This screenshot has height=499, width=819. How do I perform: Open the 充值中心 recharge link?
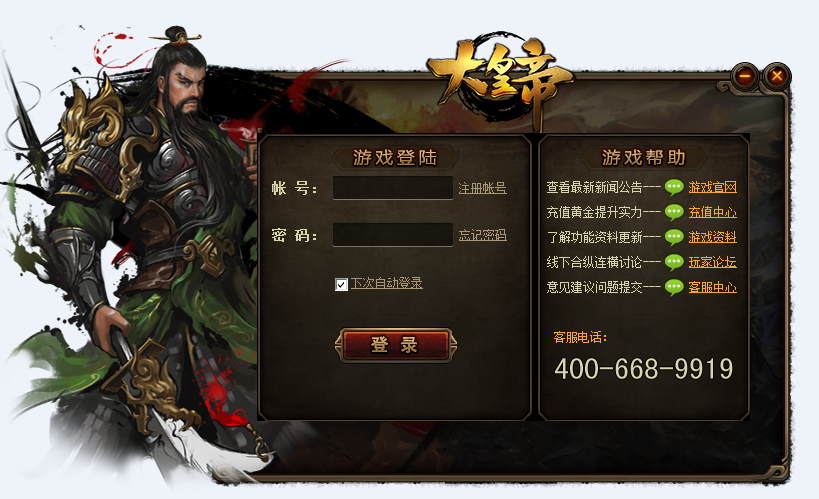[712, 212]
